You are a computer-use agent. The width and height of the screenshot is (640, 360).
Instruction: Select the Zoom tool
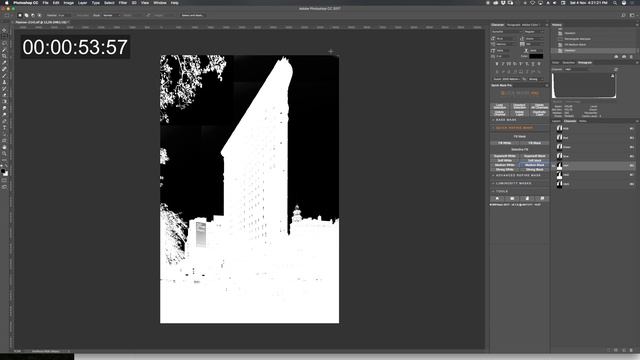click(x=4, y=154)
